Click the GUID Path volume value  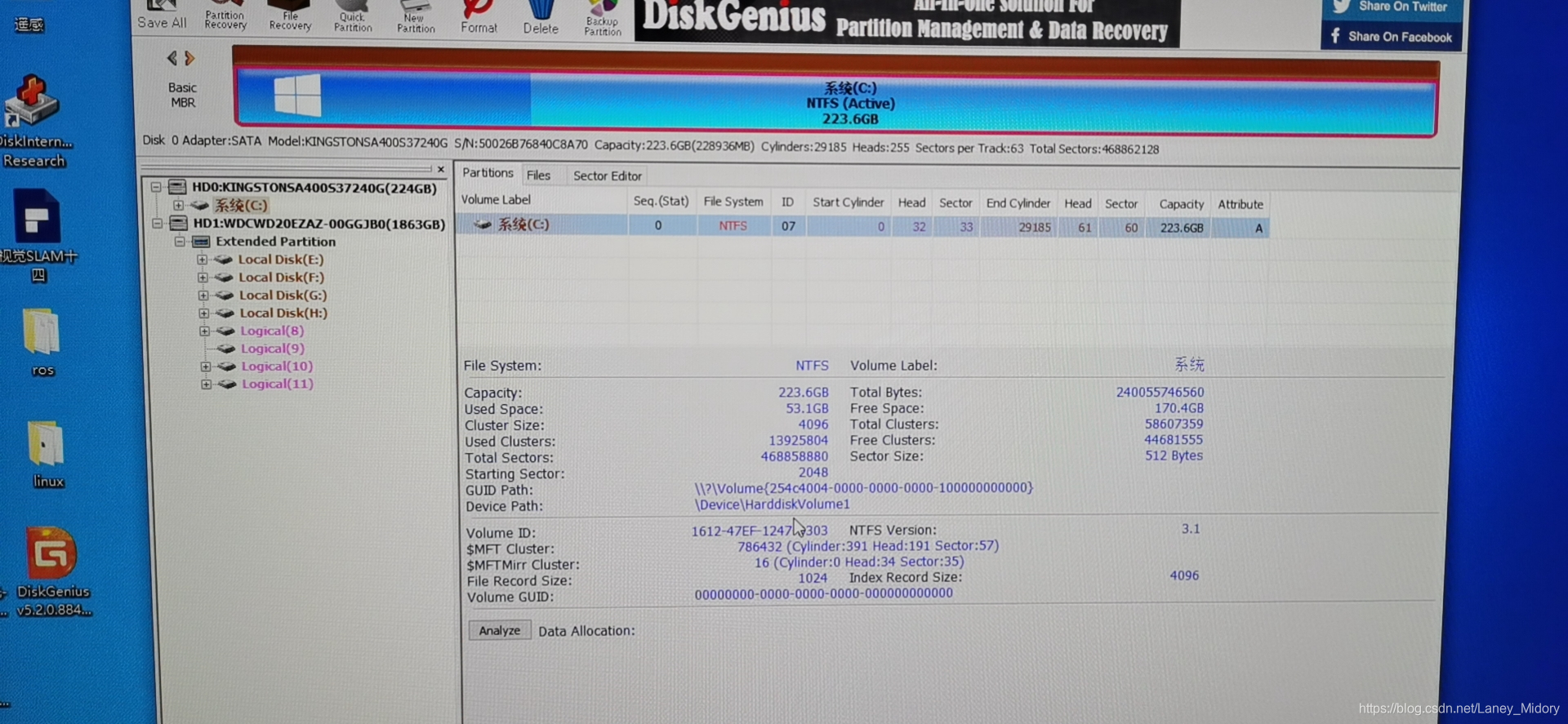coord(863,488)
